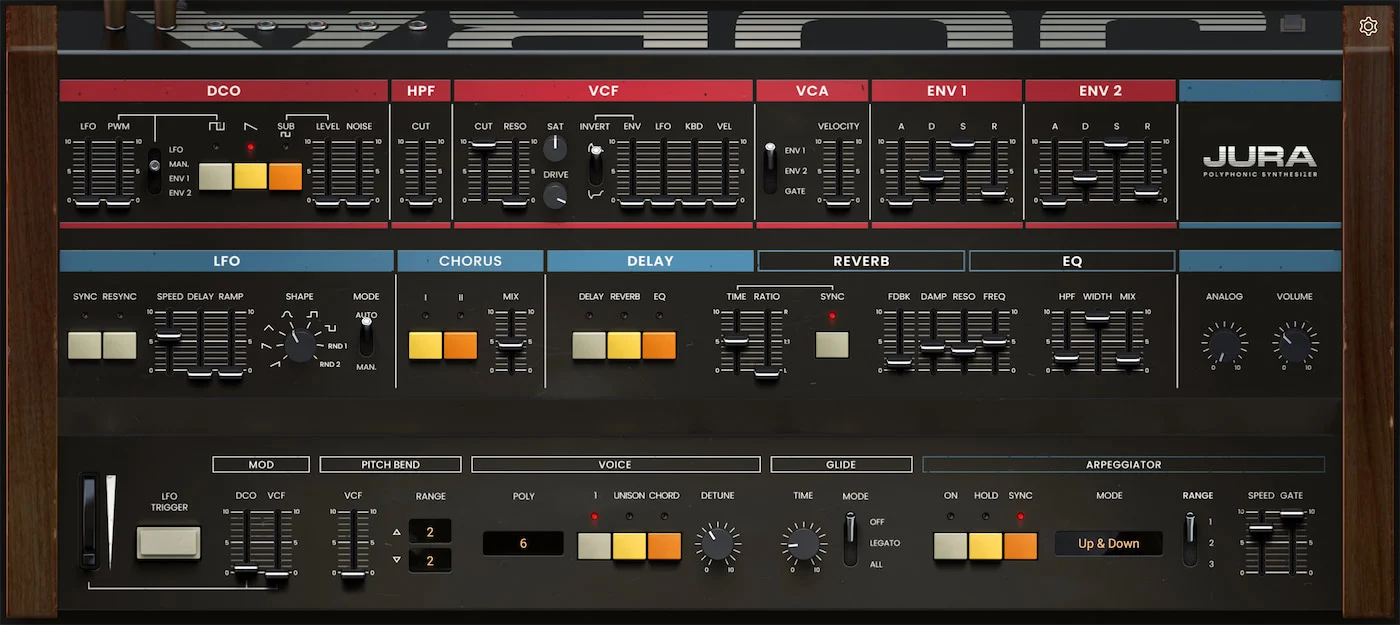Screen dimensions: 1400x625
Task: Toggle the delay SYNC button
Action: tap(832, 345)
